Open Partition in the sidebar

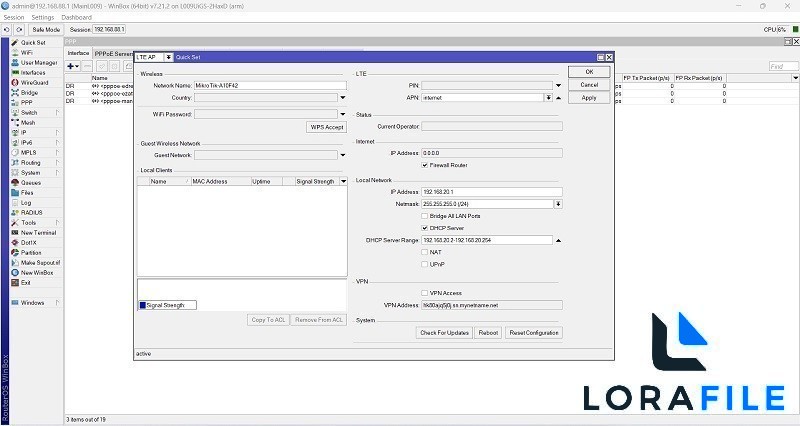pos(31,253)
